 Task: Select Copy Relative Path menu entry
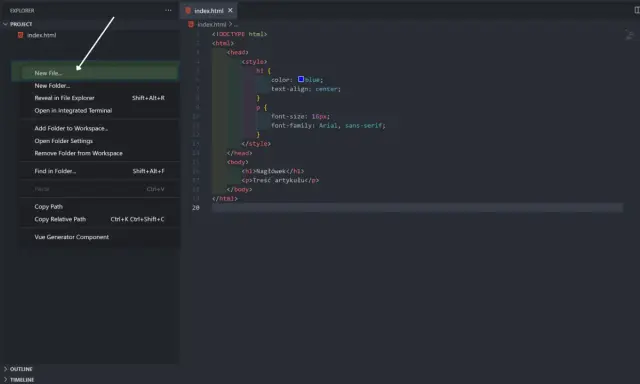point(99,219)
